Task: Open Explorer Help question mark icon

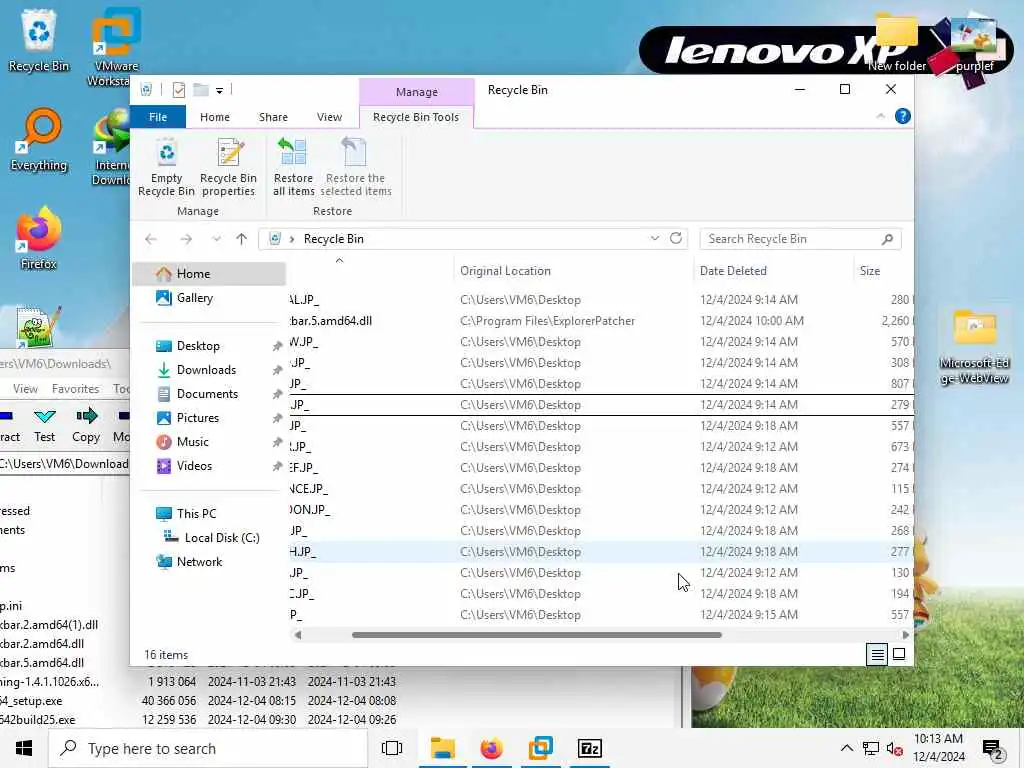Action: click(903, 116)
